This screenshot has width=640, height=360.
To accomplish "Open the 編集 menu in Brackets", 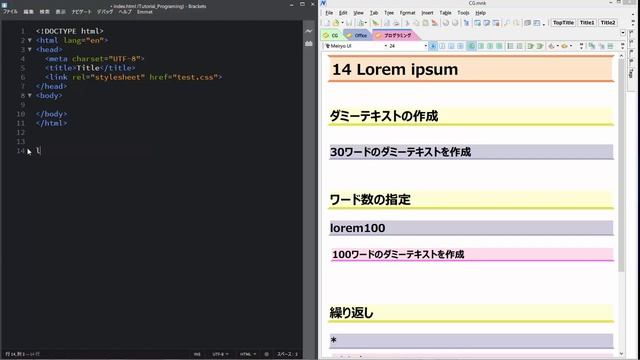I will pyautogui.click(x=28, y=12).
